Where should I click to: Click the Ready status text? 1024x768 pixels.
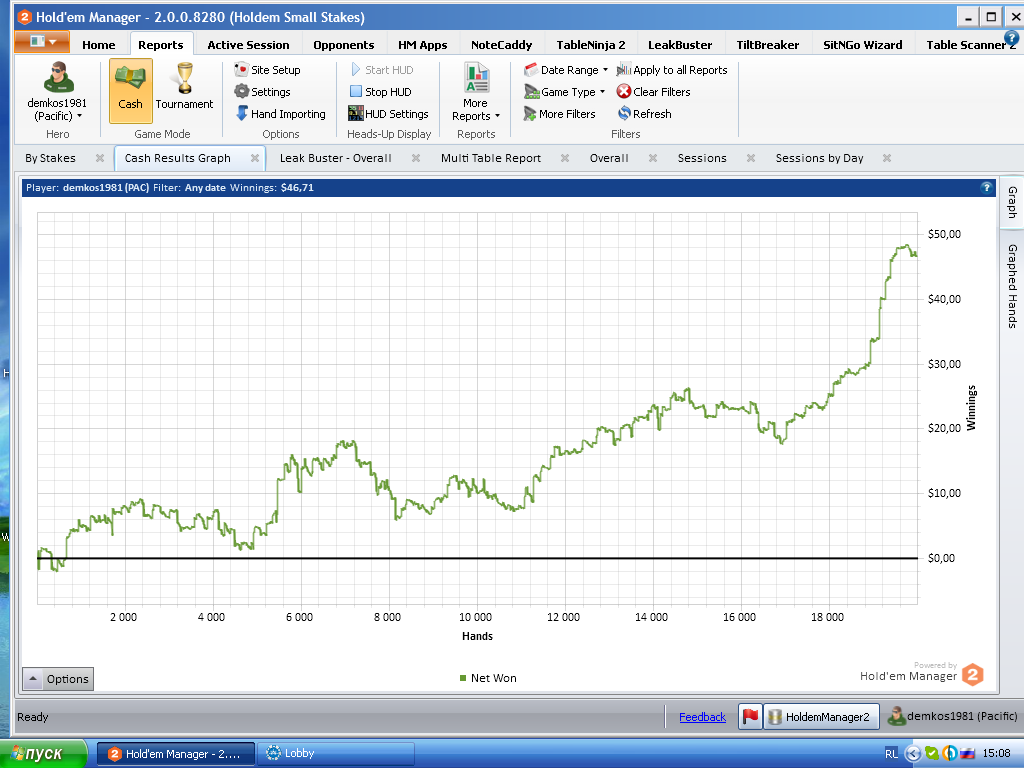coord(33,717)
